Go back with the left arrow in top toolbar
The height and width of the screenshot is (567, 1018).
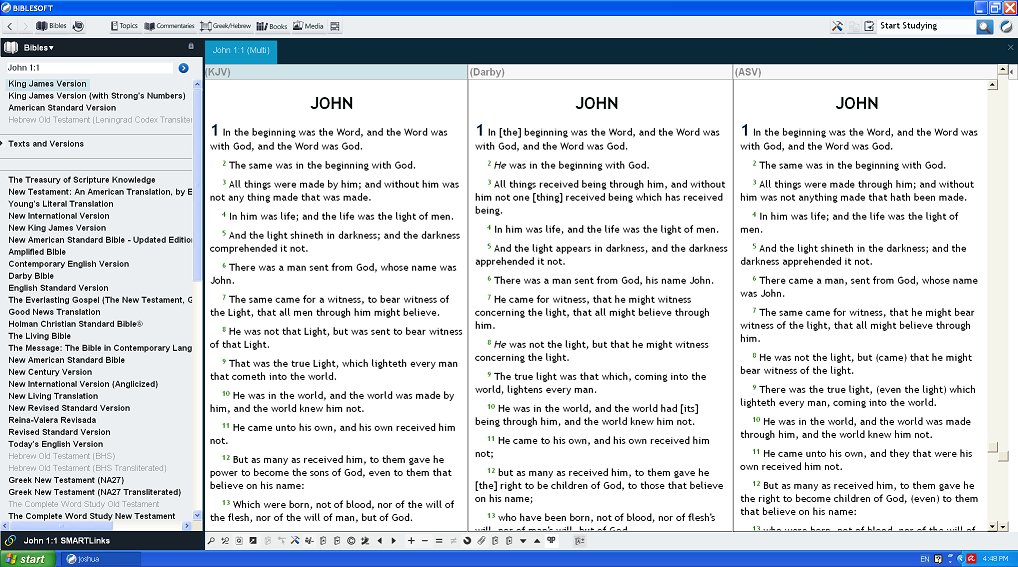tap(10, 26)
